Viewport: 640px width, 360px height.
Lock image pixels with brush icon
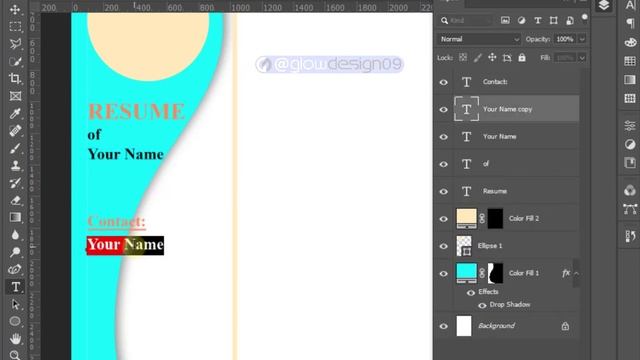(478, 58)
